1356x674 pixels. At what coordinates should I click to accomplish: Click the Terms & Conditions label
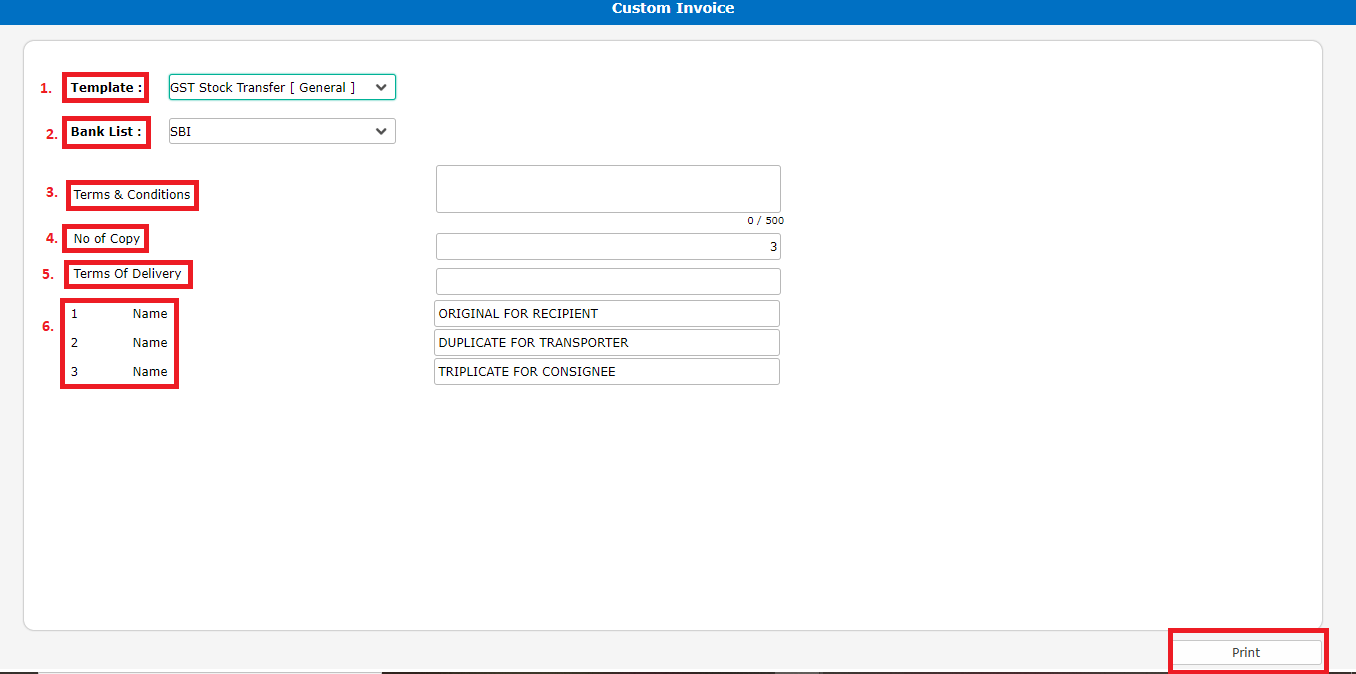pos(132,195)
